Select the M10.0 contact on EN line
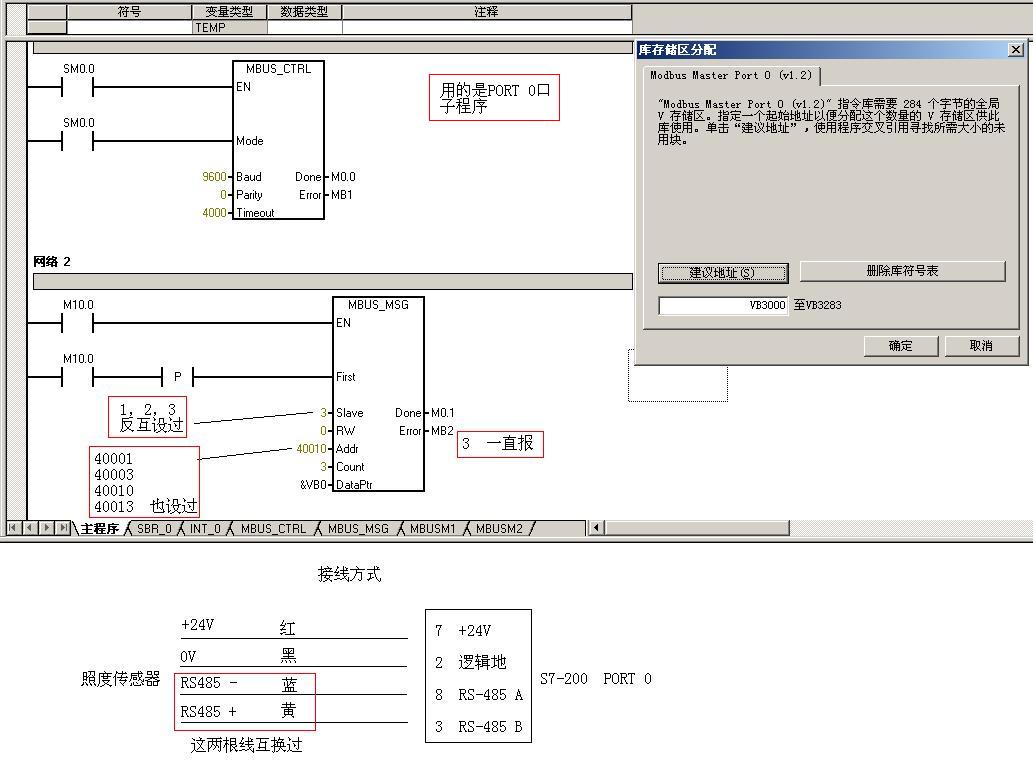Screen dimensions: 1033x767 [x=78, y=322]
